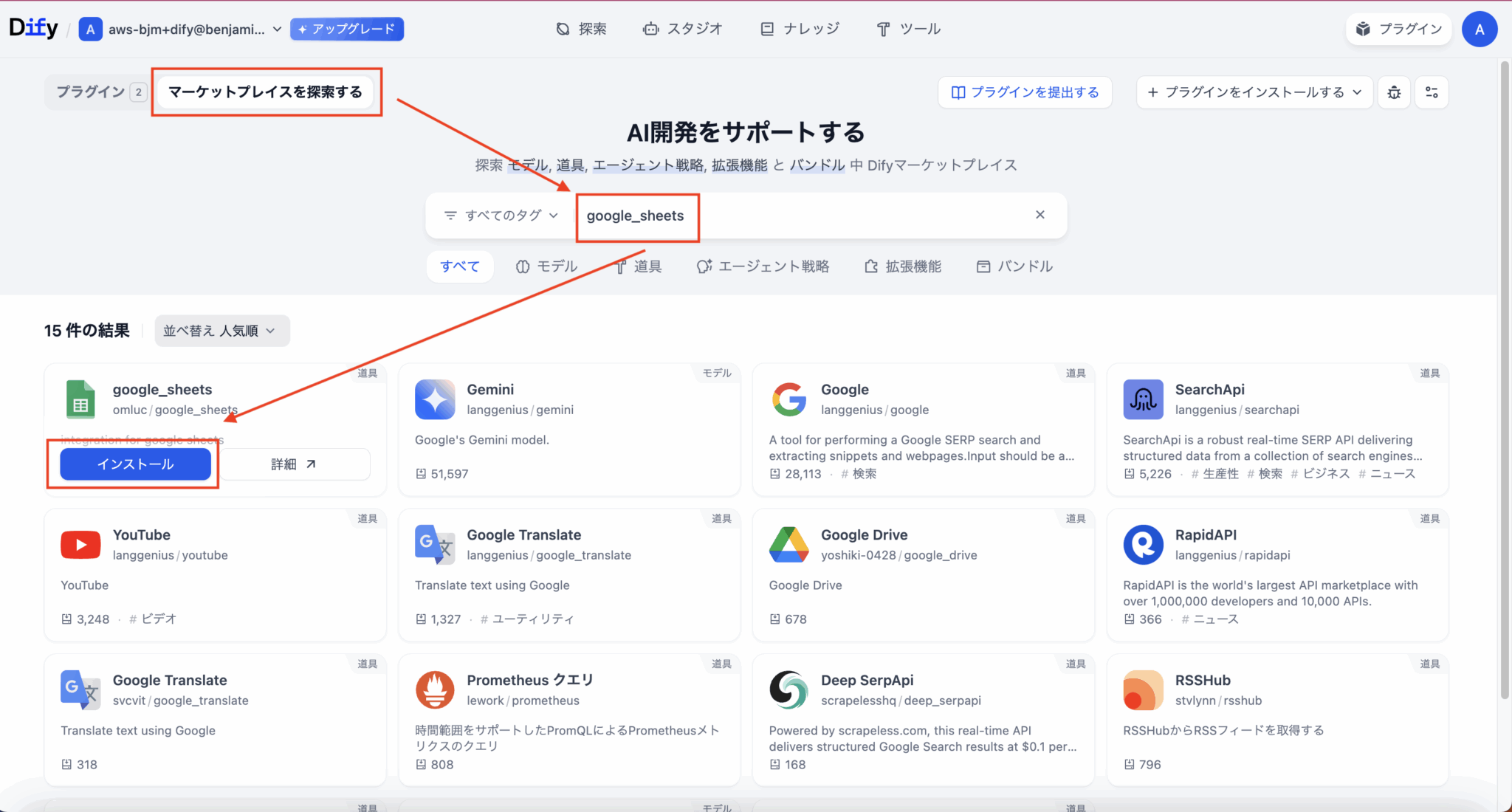
Task: Select the ツール (Tools) icon
Action: click(x=883, y=28)
